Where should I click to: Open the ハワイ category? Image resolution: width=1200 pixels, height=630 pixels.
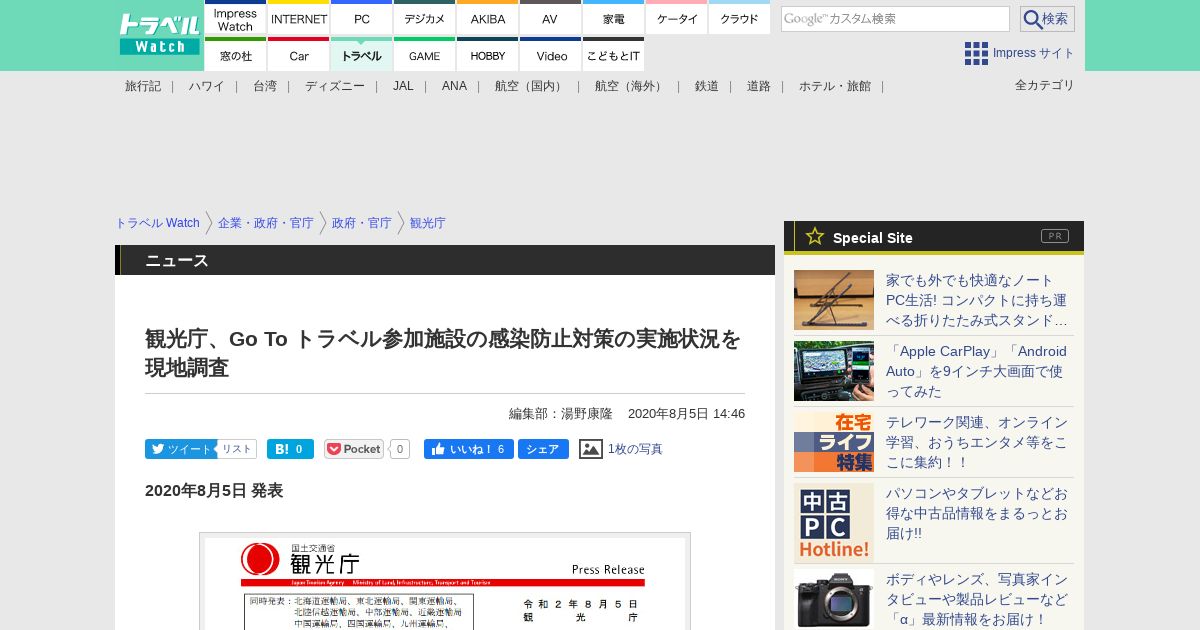[x=206, y=86]
